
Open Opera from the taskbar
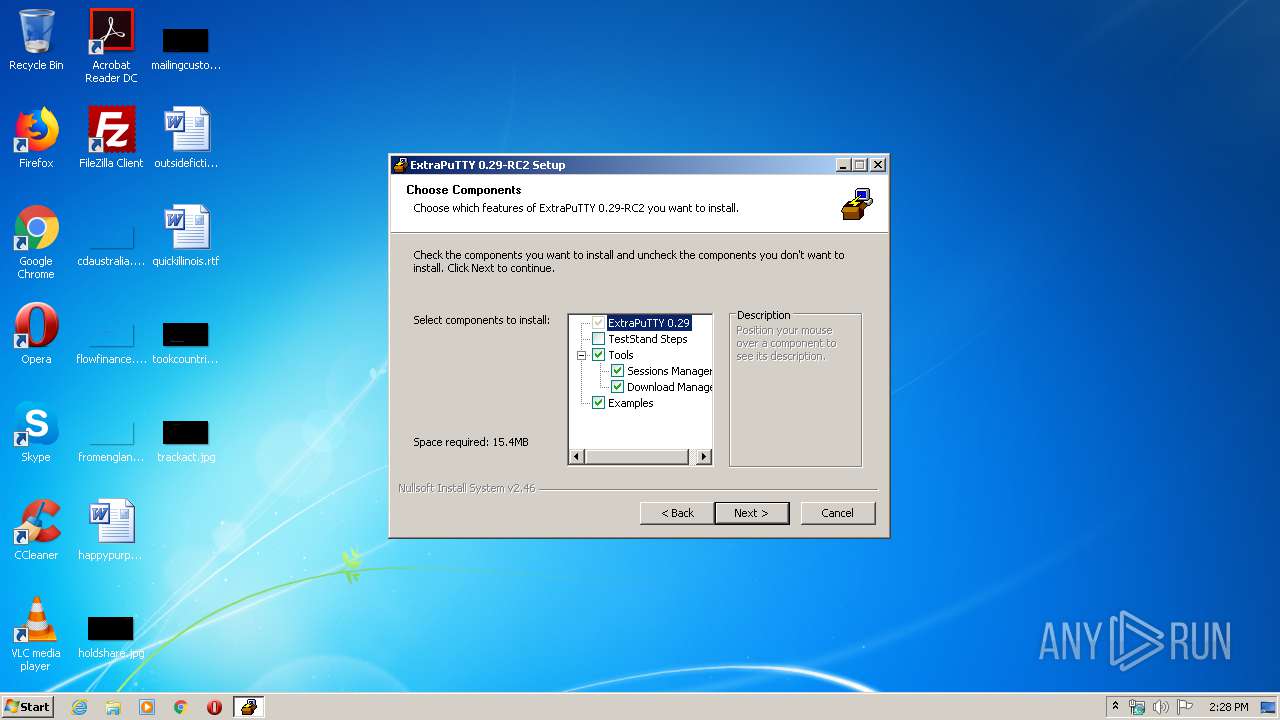(214, 707)
